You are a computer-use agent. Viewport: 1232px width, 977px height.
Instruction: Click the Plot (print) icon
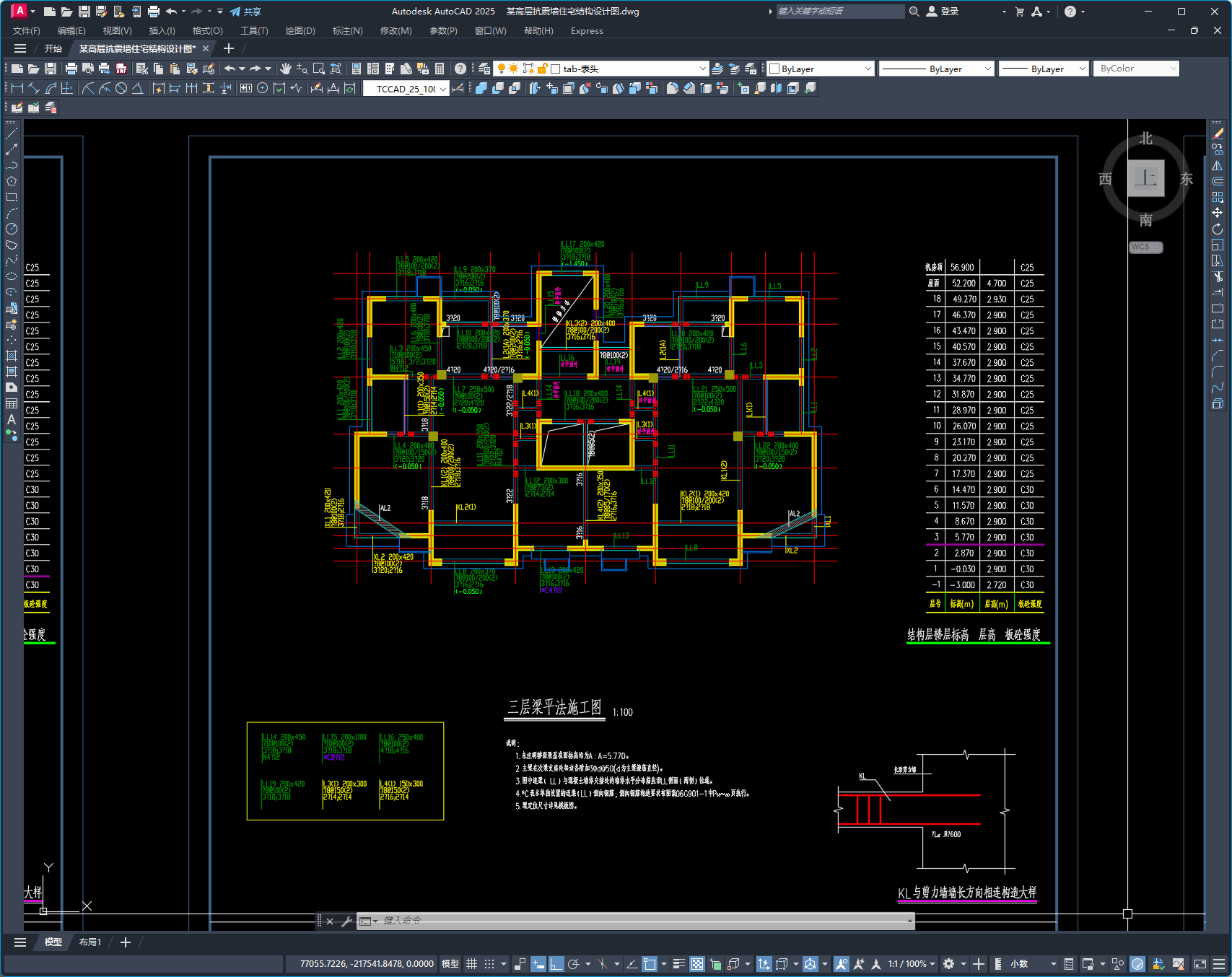tap(71, 69)
